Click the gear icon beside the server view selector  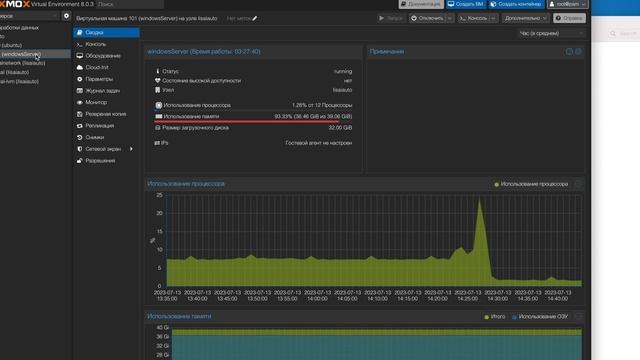[66, 16]
